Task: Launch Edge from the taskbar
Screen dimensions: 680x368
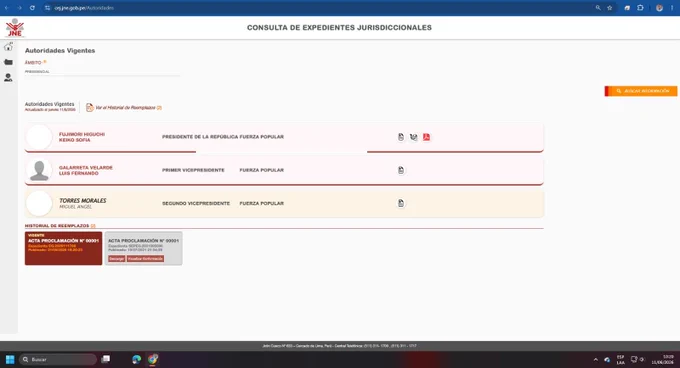Action: [x=137, y=359]
